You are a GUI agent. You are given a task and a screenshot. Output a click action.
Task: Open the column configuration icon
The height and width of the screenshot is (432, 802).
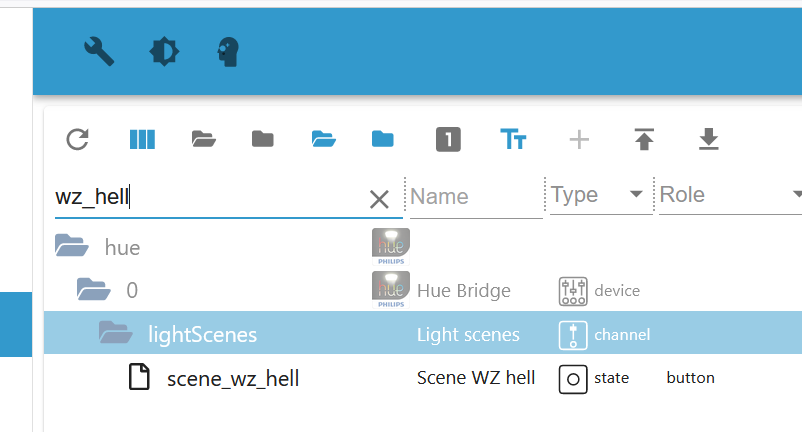pyautogui.click(x=142, y=139)
